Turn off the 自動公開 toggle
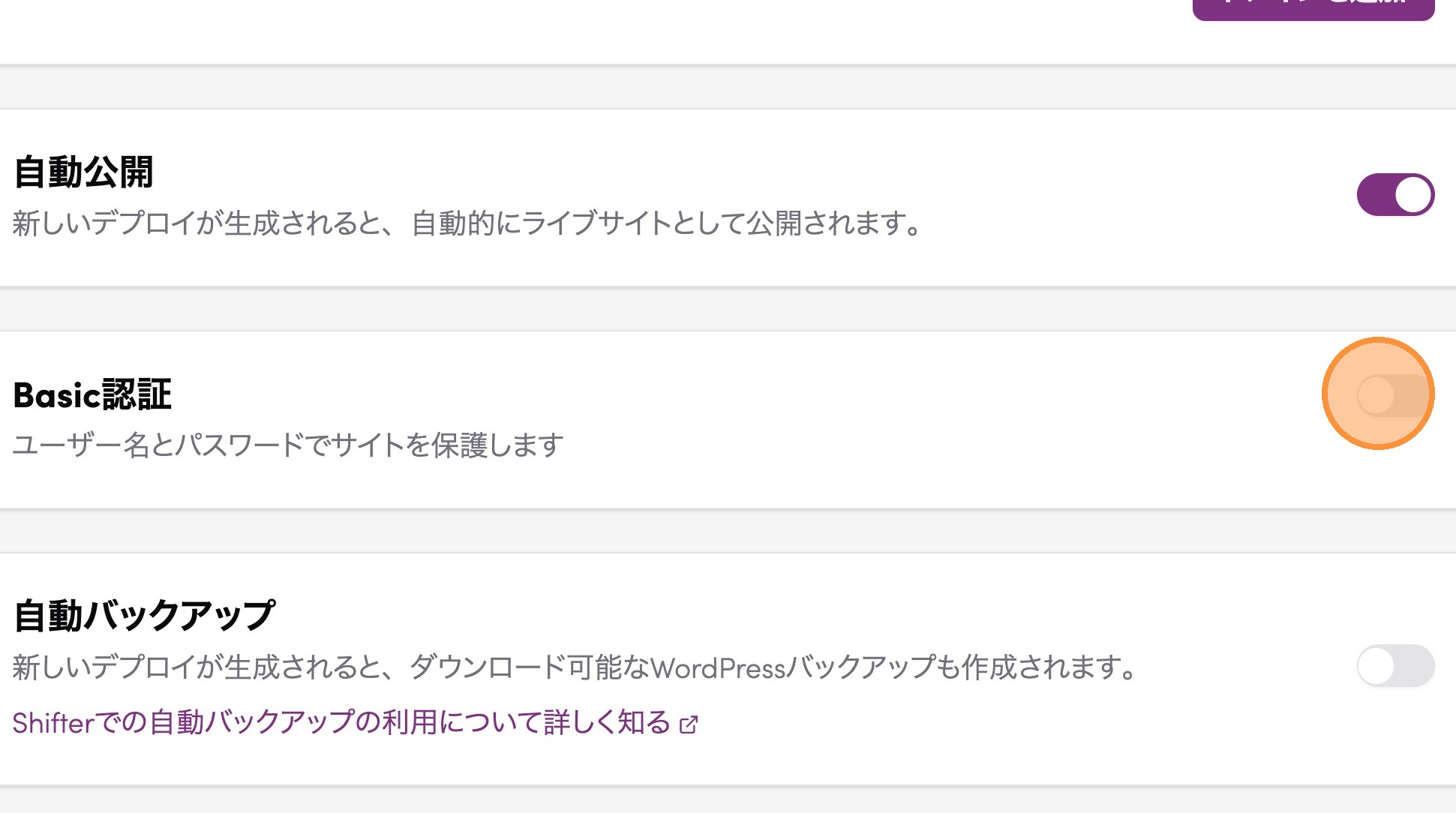The image size is (1456, 813). pyautogui.click(x=1395, y=195)
